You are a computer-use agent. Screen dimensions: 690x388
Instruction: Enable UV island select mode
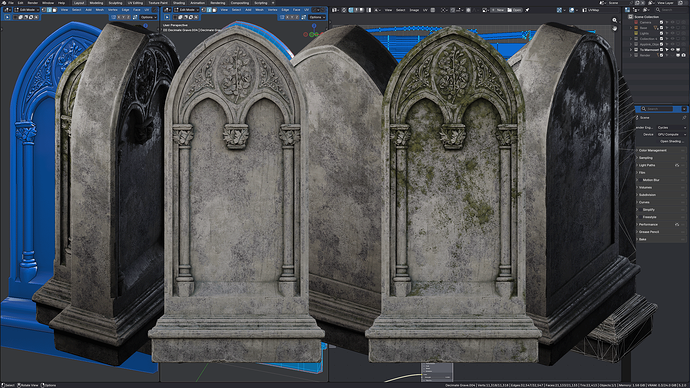[369, 10]
